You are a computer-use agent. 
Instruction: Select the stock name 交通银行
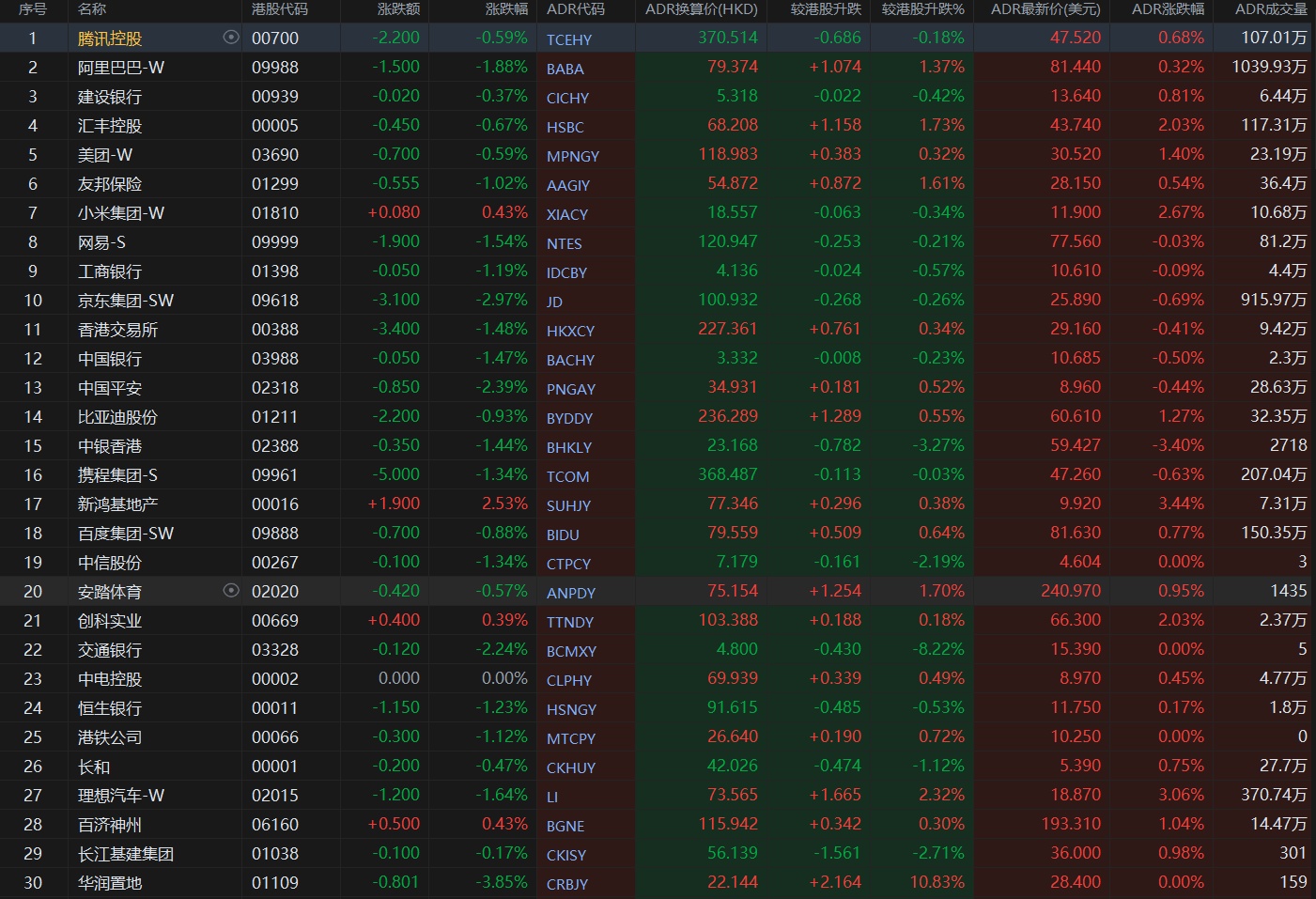point(110,650)
